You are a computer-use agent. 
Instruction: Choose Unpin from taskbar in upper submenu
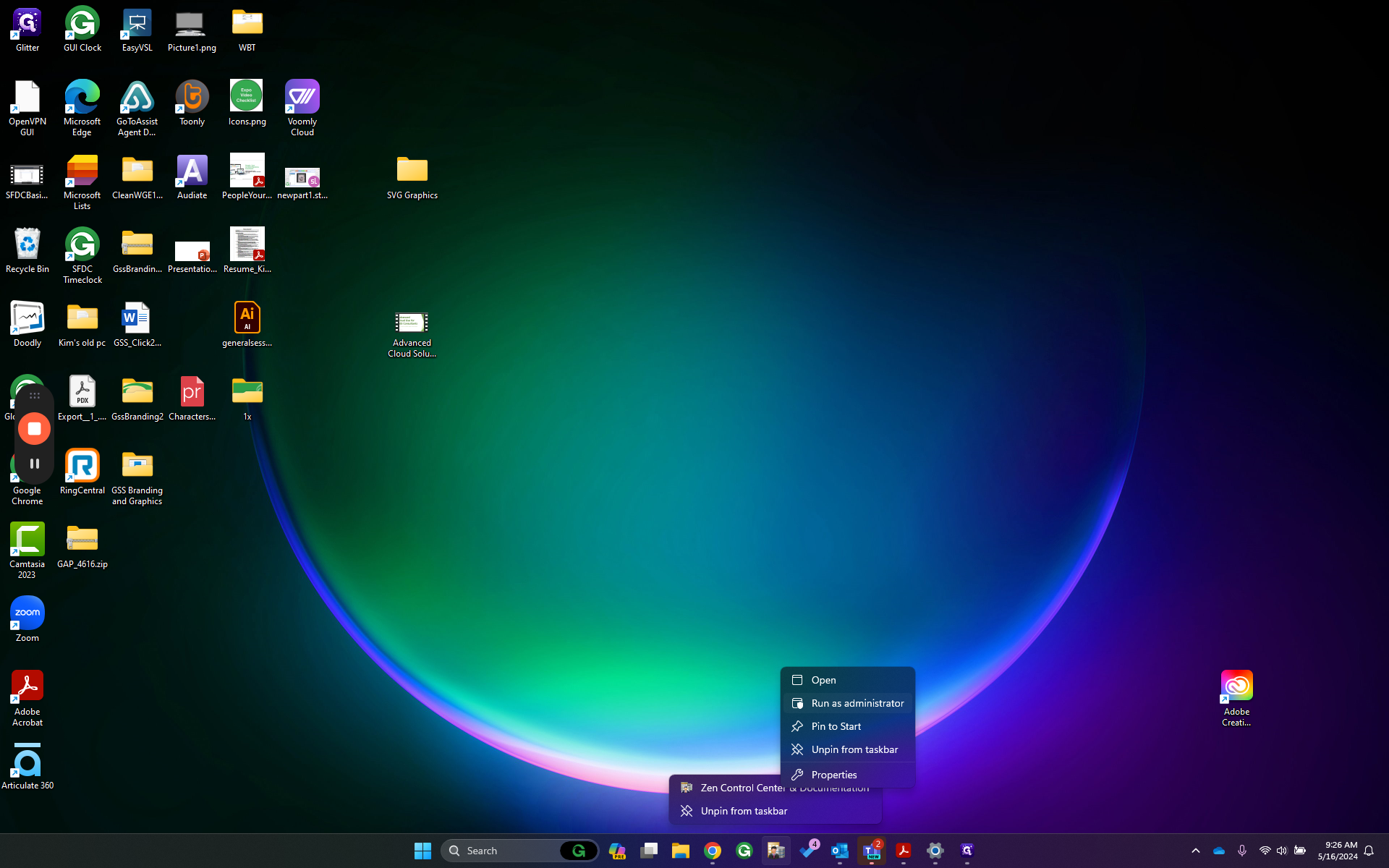[x=848, y=749]
